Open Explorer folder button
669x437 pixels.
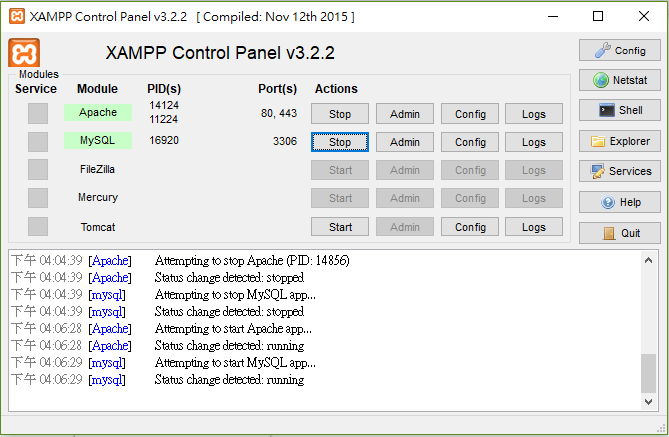[620, 141]
